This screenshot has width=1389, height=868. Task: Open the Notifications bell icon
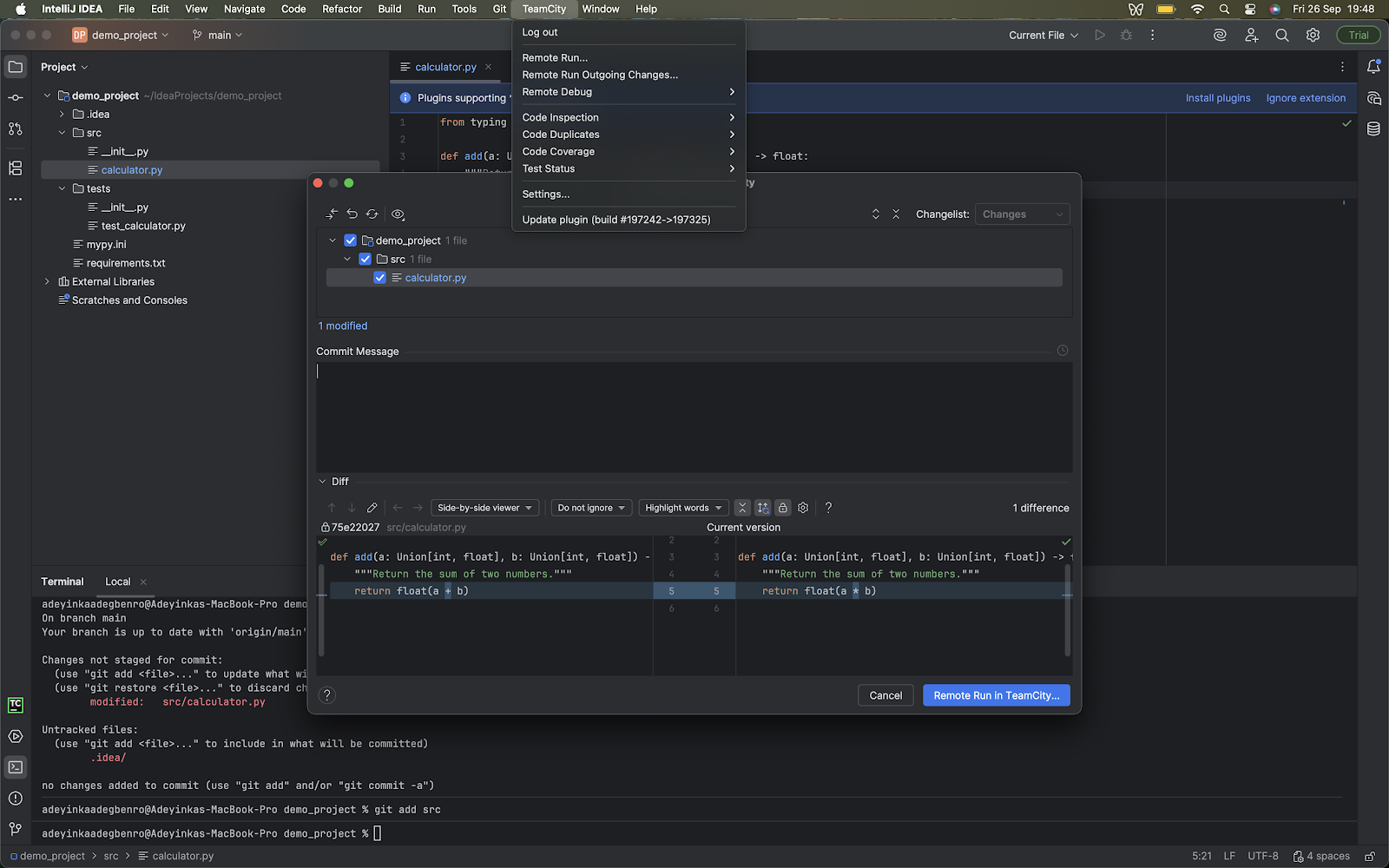pos(1373,67)
